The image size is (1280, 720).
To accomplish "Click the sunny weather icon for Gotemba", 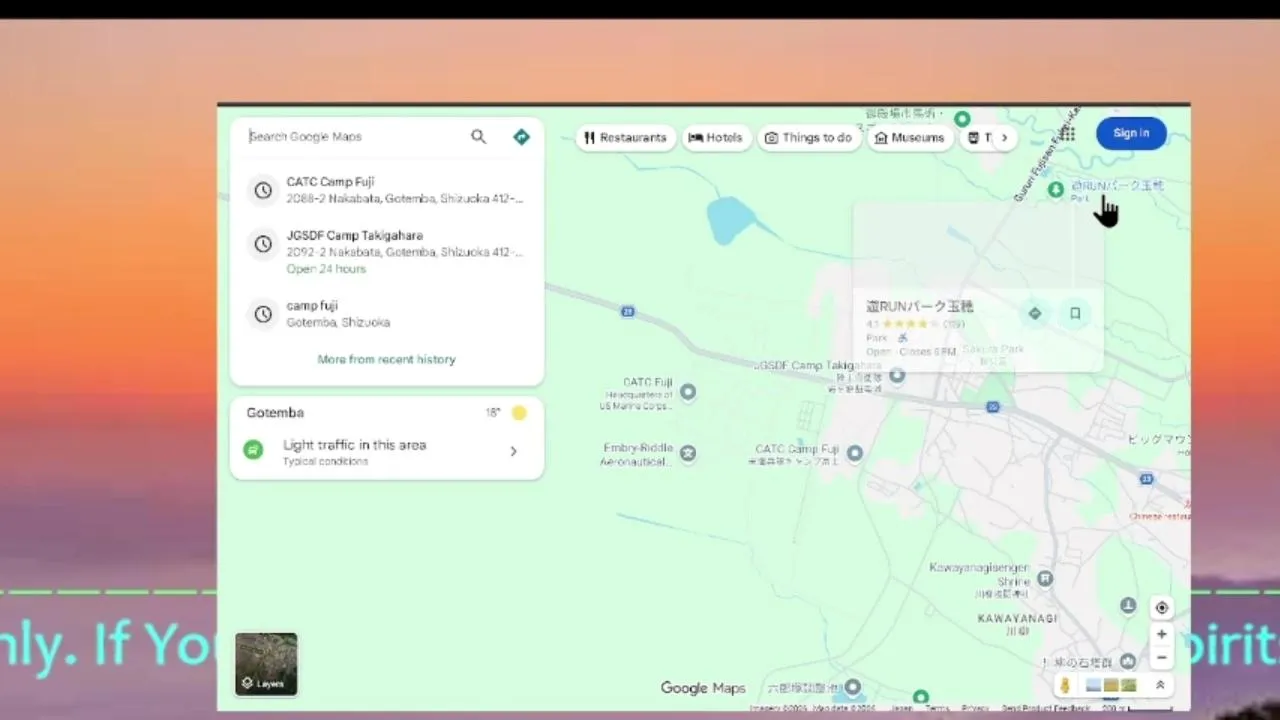I will click(x=518, y=412).
